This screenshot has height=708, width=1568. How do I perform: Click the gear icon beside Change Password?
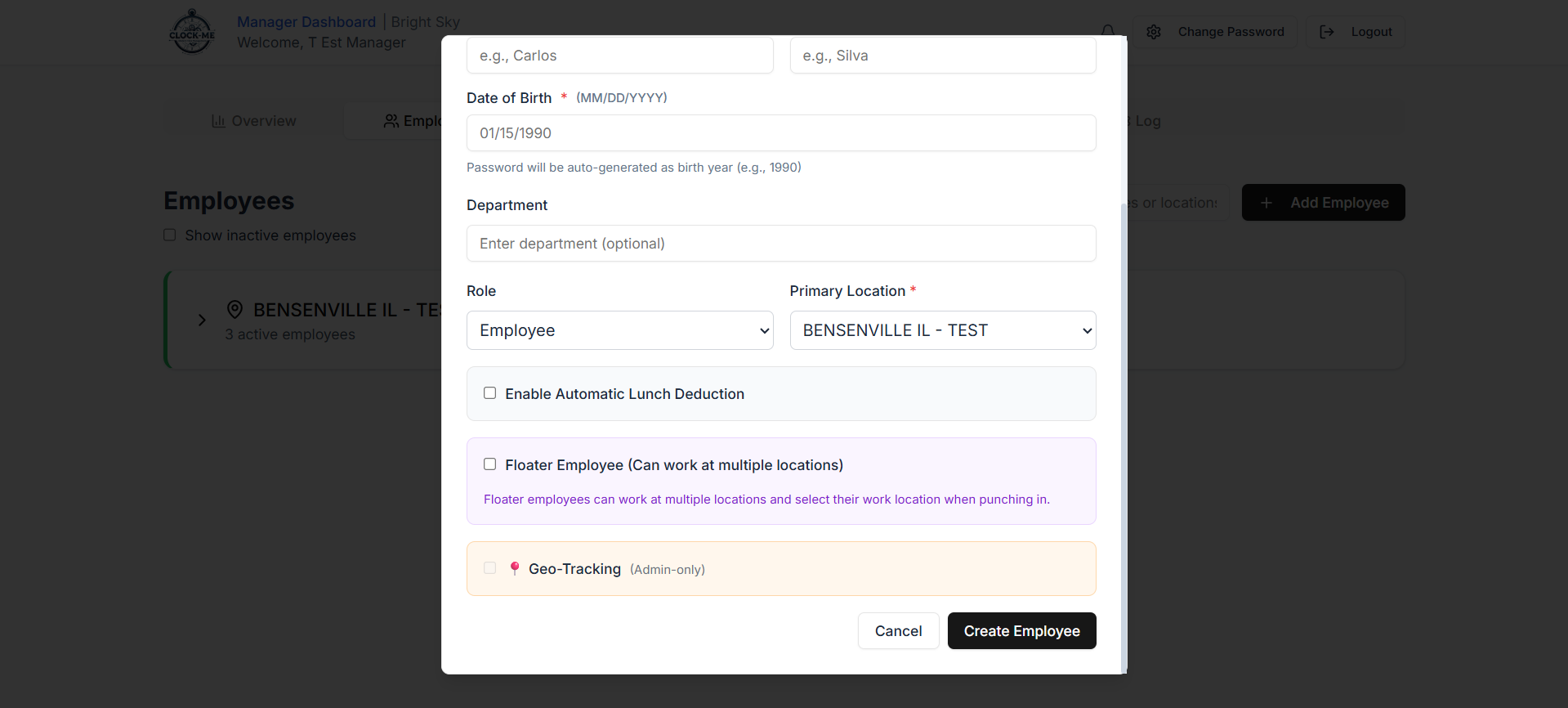click(1154, 32)
